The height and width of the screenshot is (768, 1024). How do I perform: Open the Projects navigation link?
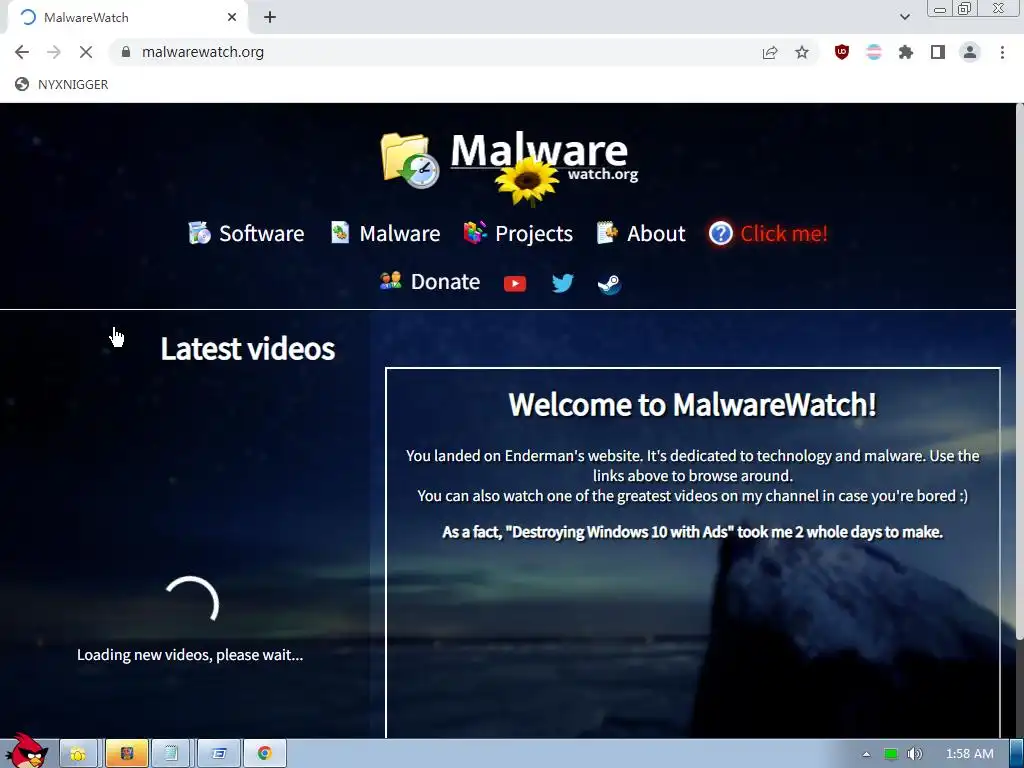(518, 233)
